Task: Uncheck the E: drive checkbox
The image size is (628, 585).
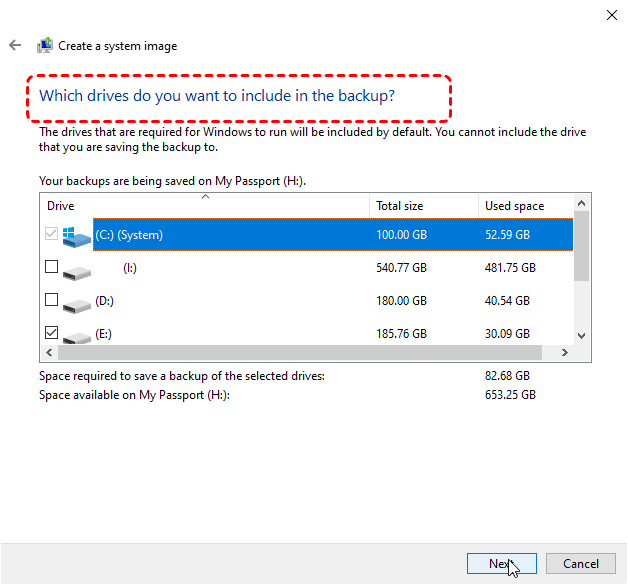Action: point(52,332)
